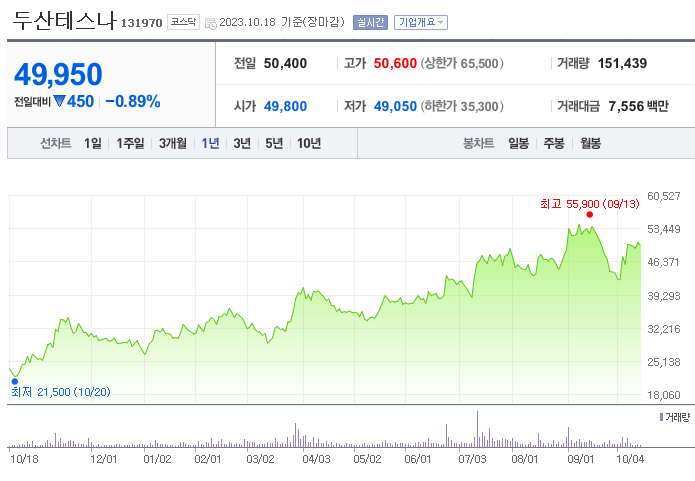
Task: Click the 거래대금 value 7,556 백만
Action: click(x=638, y=106)
